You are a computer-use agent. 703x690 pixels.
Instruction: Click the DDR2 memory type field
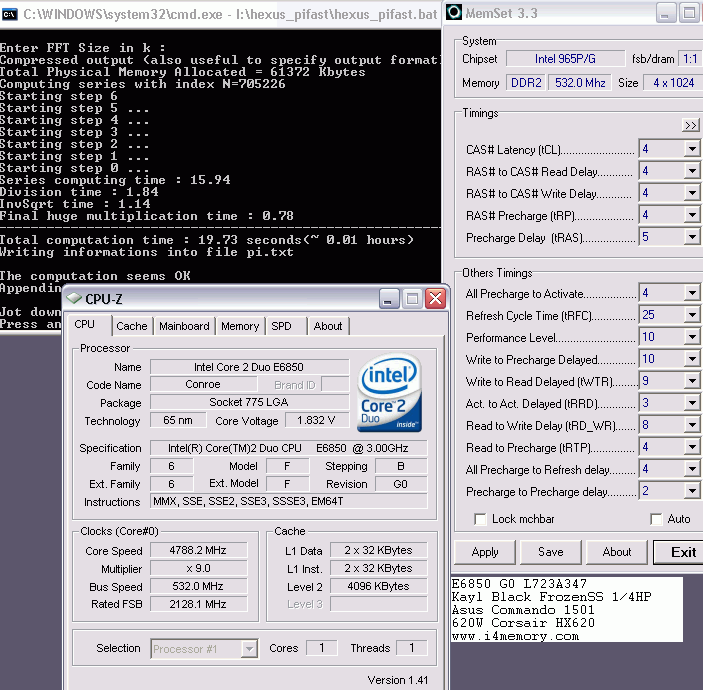click(x=526, y=83)
